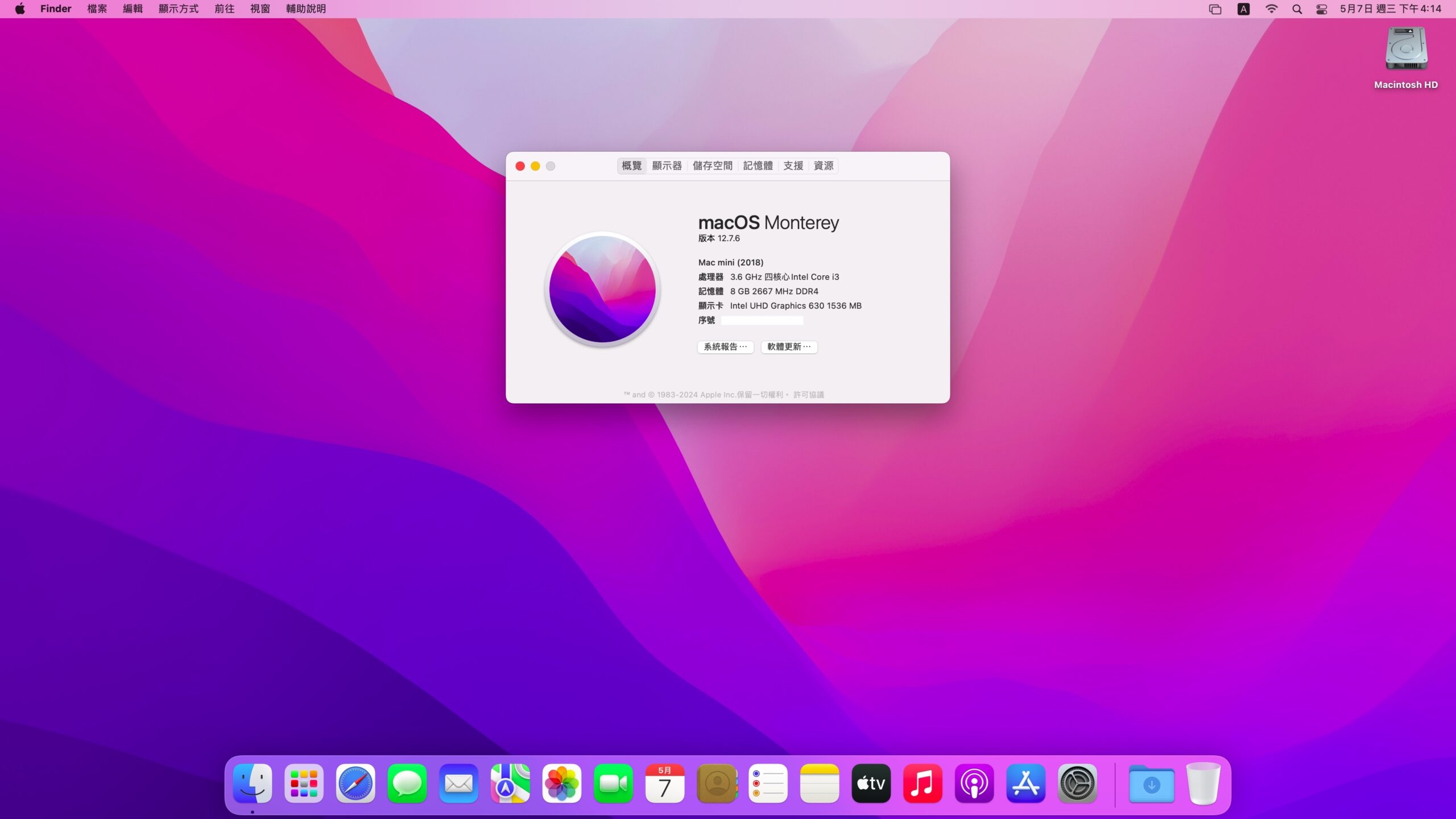The image size is (1456, 819).
Task: Switch to 資源 tab
Action: 824,166
